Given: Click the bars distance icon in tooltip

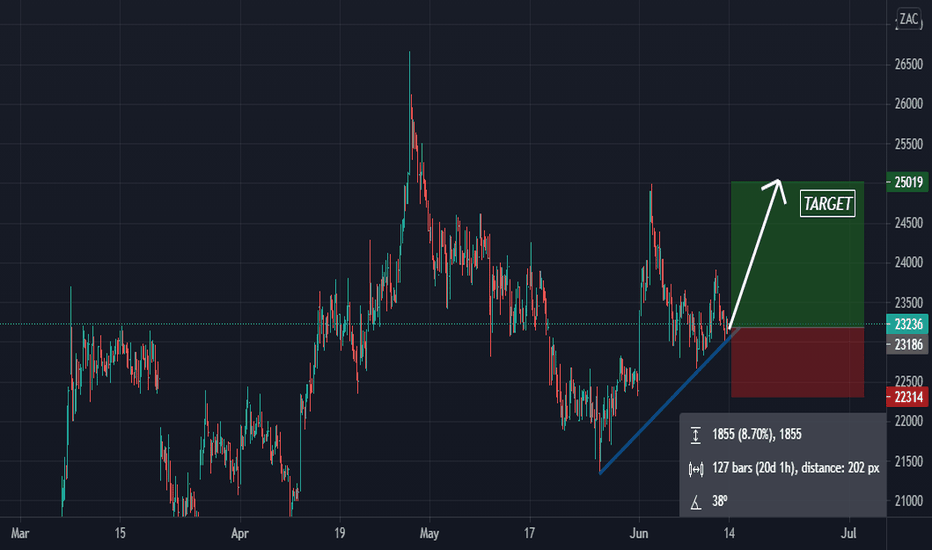Looking at the screenshot, I should 695,469.
